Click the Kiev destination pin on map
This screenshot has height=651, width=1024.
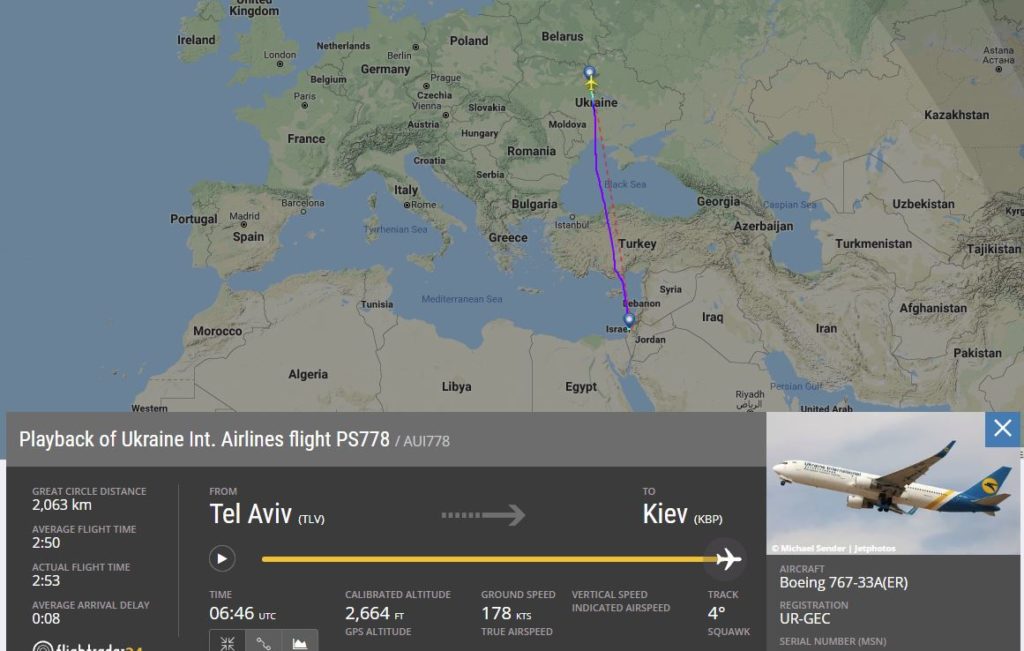(589, 72)
